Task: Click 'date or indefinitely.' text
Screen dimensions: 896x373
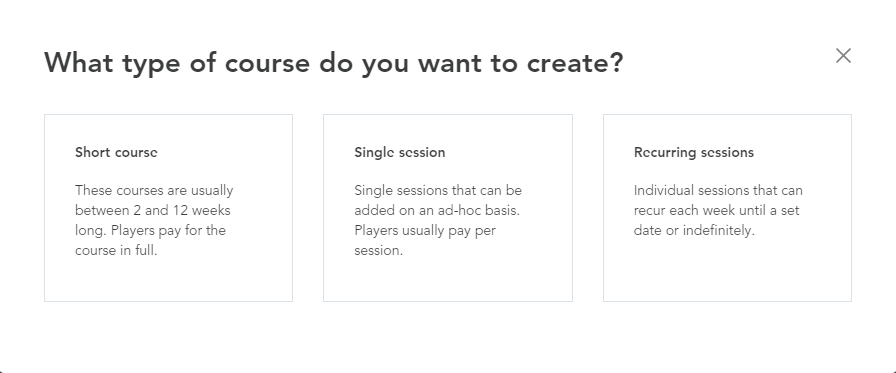Action: [694, 230]
